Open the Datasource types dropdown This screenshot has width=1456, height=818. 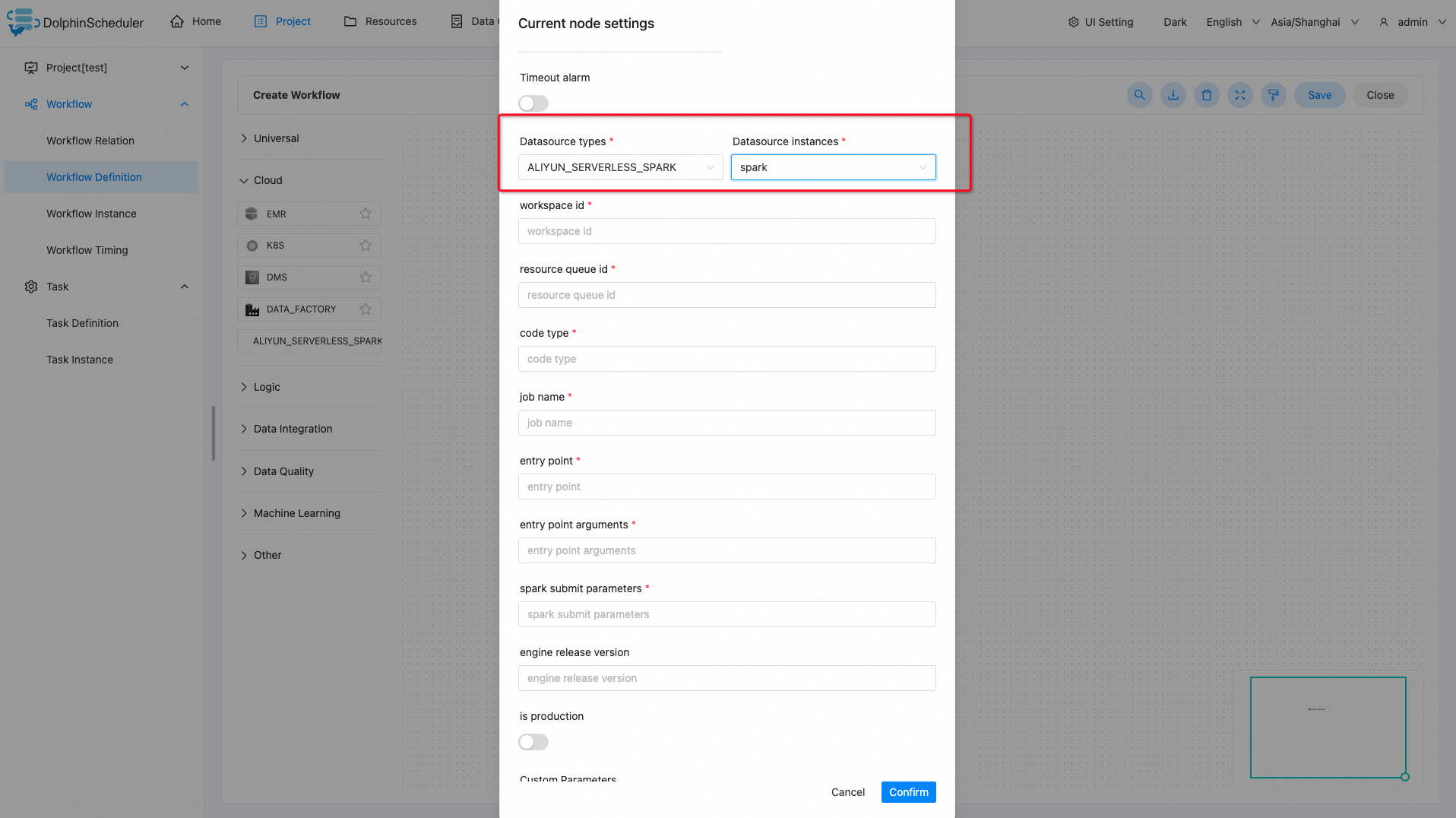click(620, 167)
